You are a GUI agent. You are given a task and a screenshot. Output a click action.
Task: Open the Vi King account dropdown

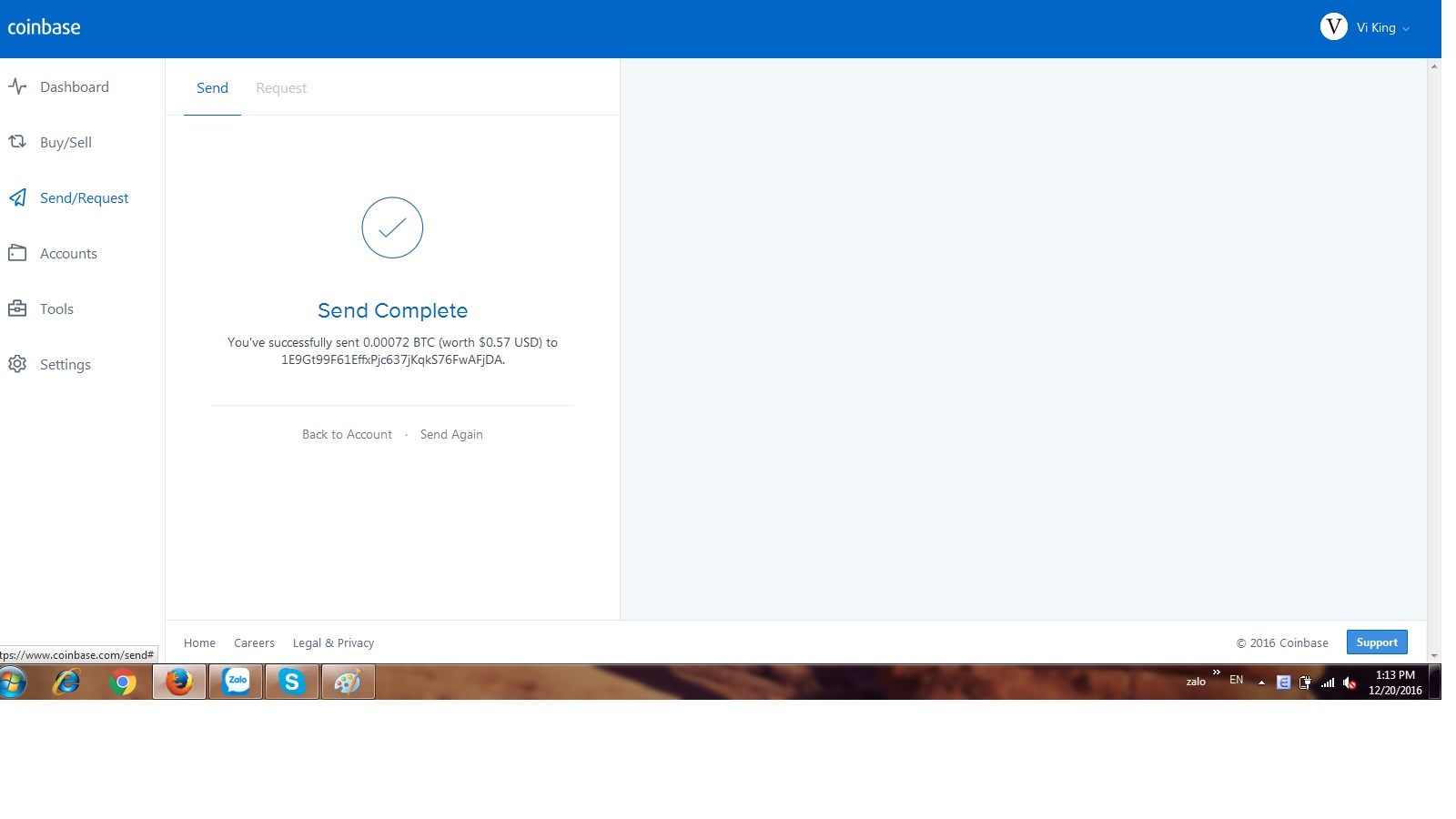(1365, 27)
